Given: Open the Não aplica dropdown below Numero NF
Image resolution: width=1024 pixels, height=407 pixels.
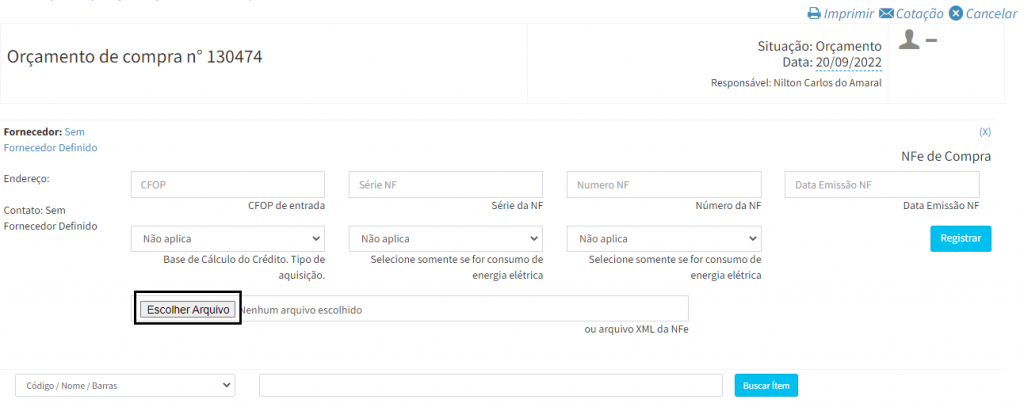Looking at the screenshot, I should [664, 239].
